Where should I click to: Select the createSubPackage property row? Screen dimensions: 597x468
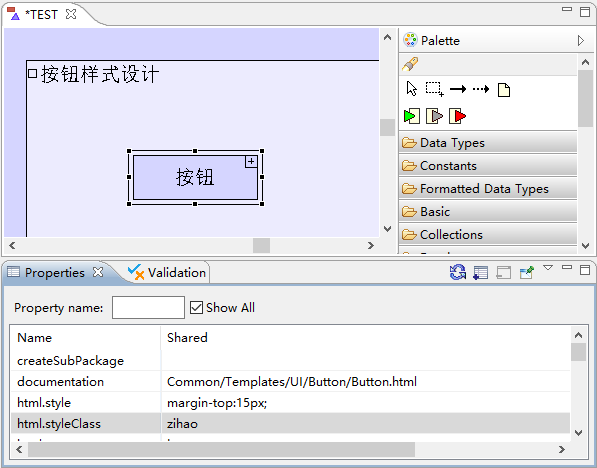tap(291, 361)
